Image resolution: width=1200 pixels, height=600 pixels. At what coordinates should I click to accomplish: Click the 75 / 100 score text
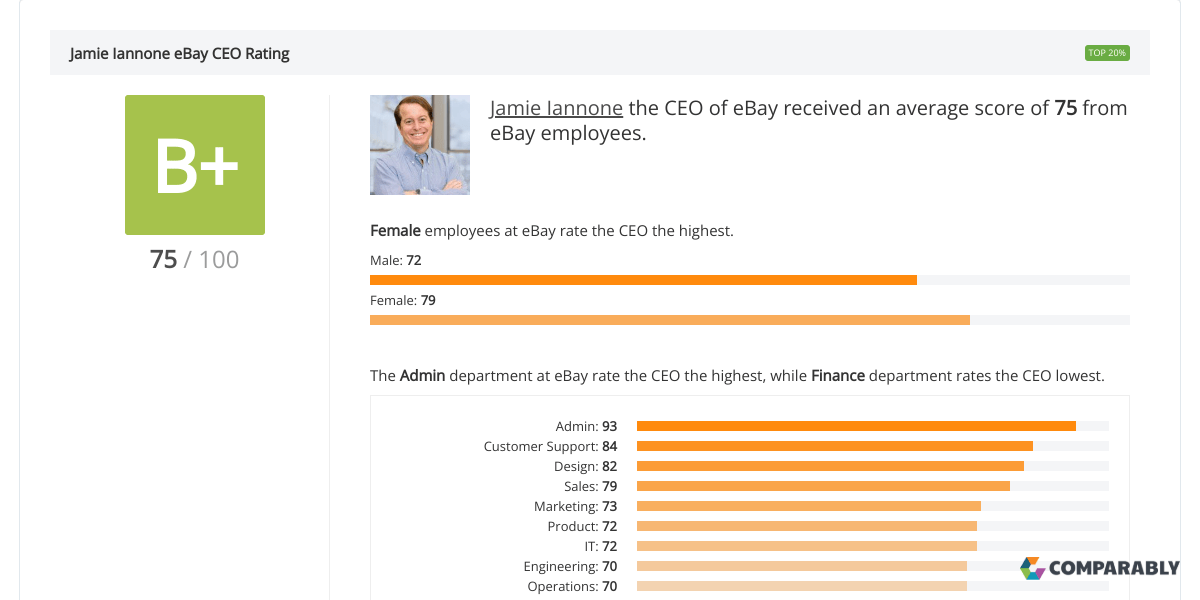point(195,260)
